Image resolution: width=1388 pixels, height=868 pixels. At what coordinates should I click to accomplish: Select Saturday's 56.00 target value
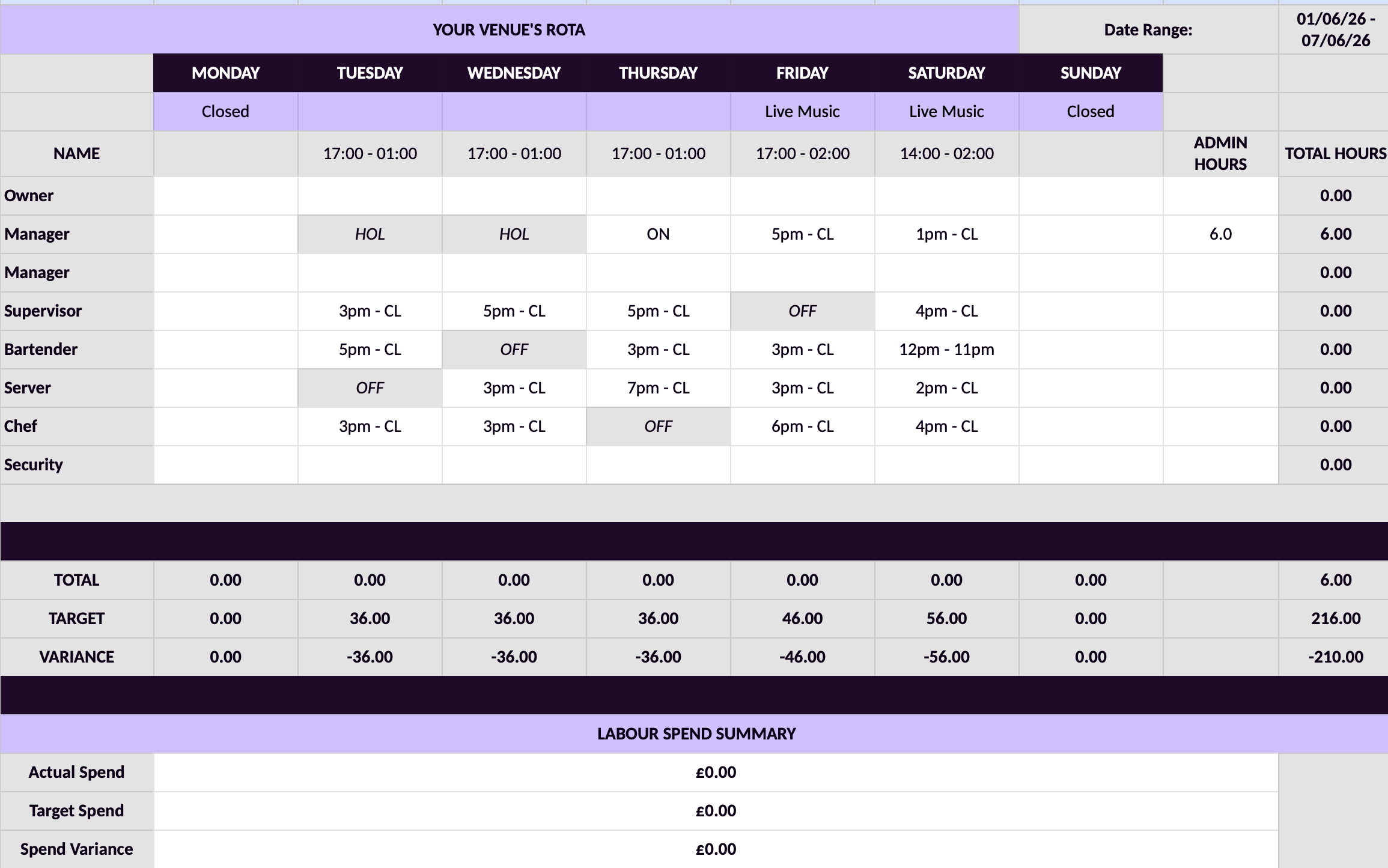[x=946, y=619]
